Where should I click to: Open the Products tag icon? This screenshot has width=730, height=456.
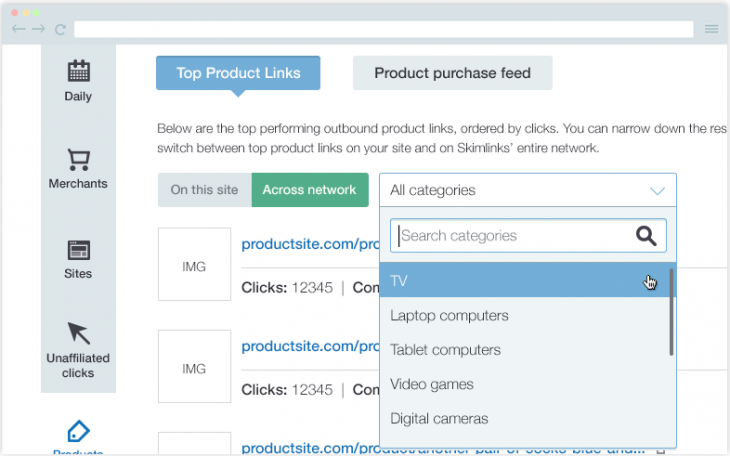coord(78,432)
